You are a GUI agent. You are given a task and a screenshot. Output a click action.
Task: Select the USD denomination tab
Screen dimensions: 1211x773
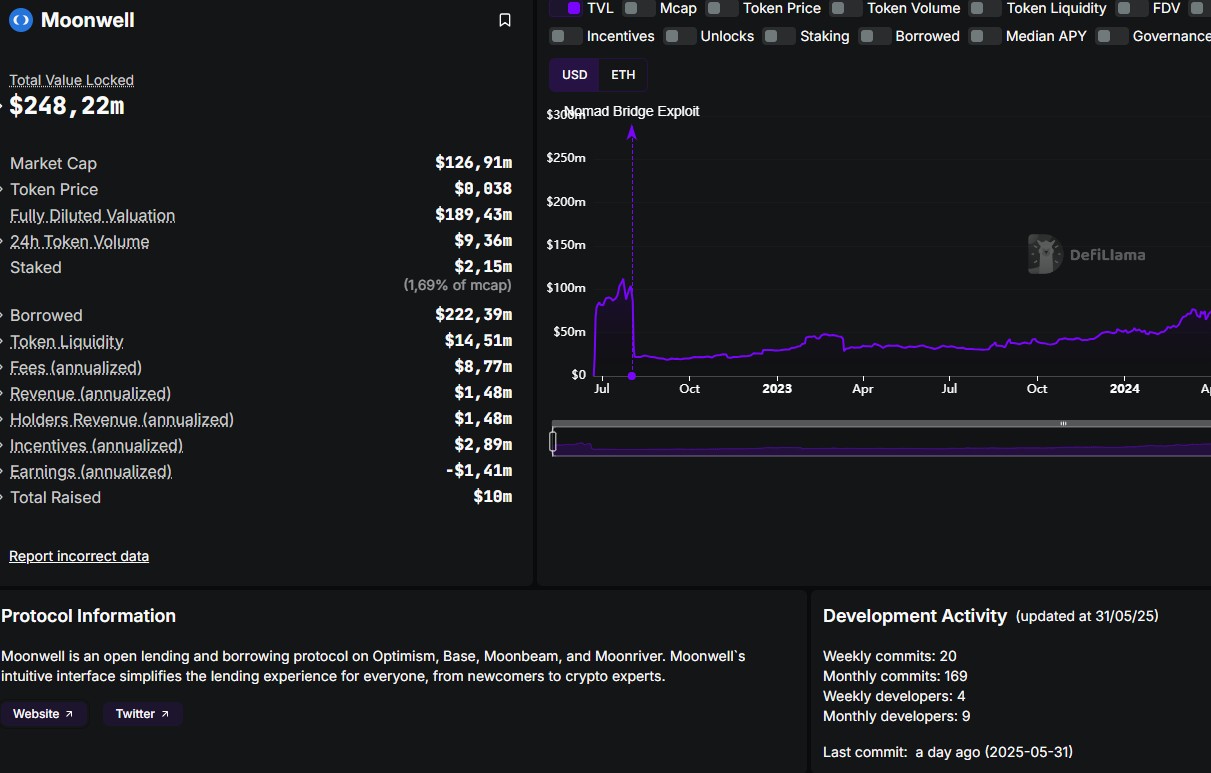pos(575,75)
